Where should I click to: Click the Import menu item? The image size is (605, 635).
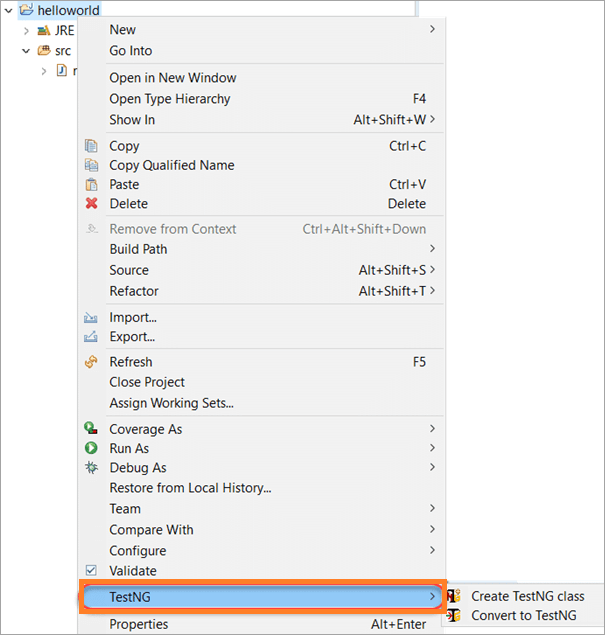point(132,317)
